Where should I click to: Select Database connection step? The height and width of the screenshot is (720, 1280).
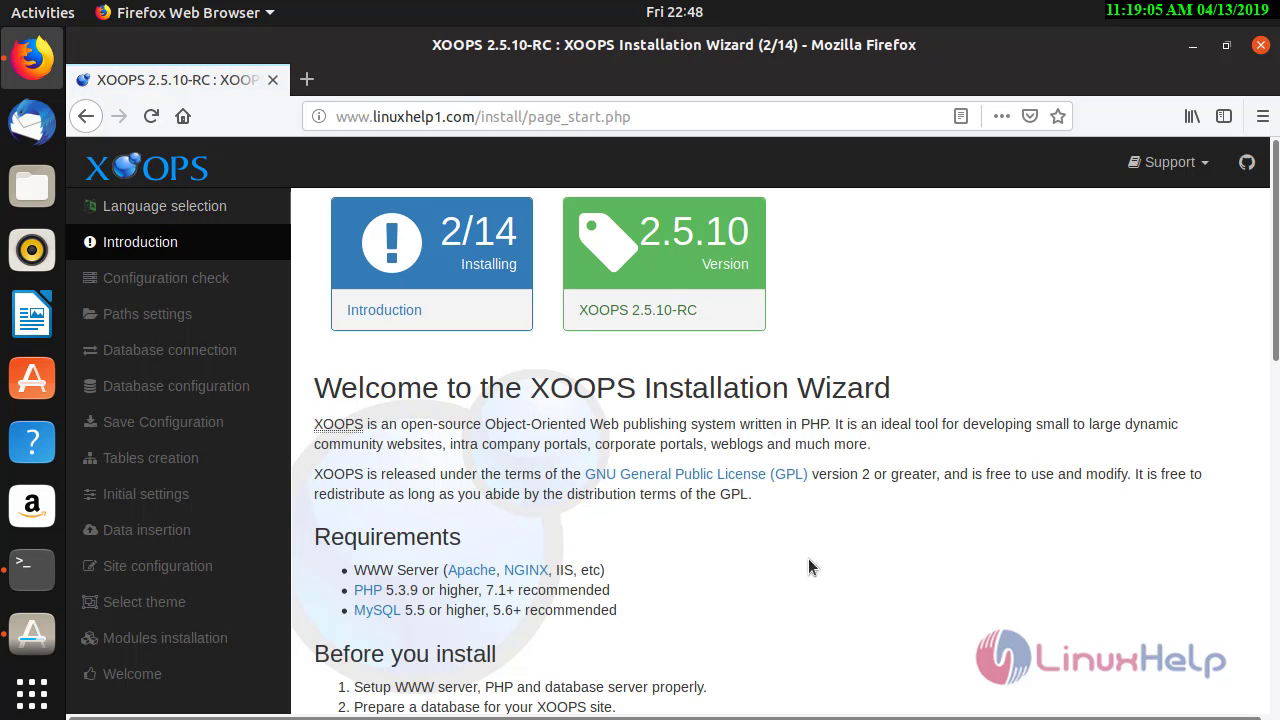tap(178, 350)
